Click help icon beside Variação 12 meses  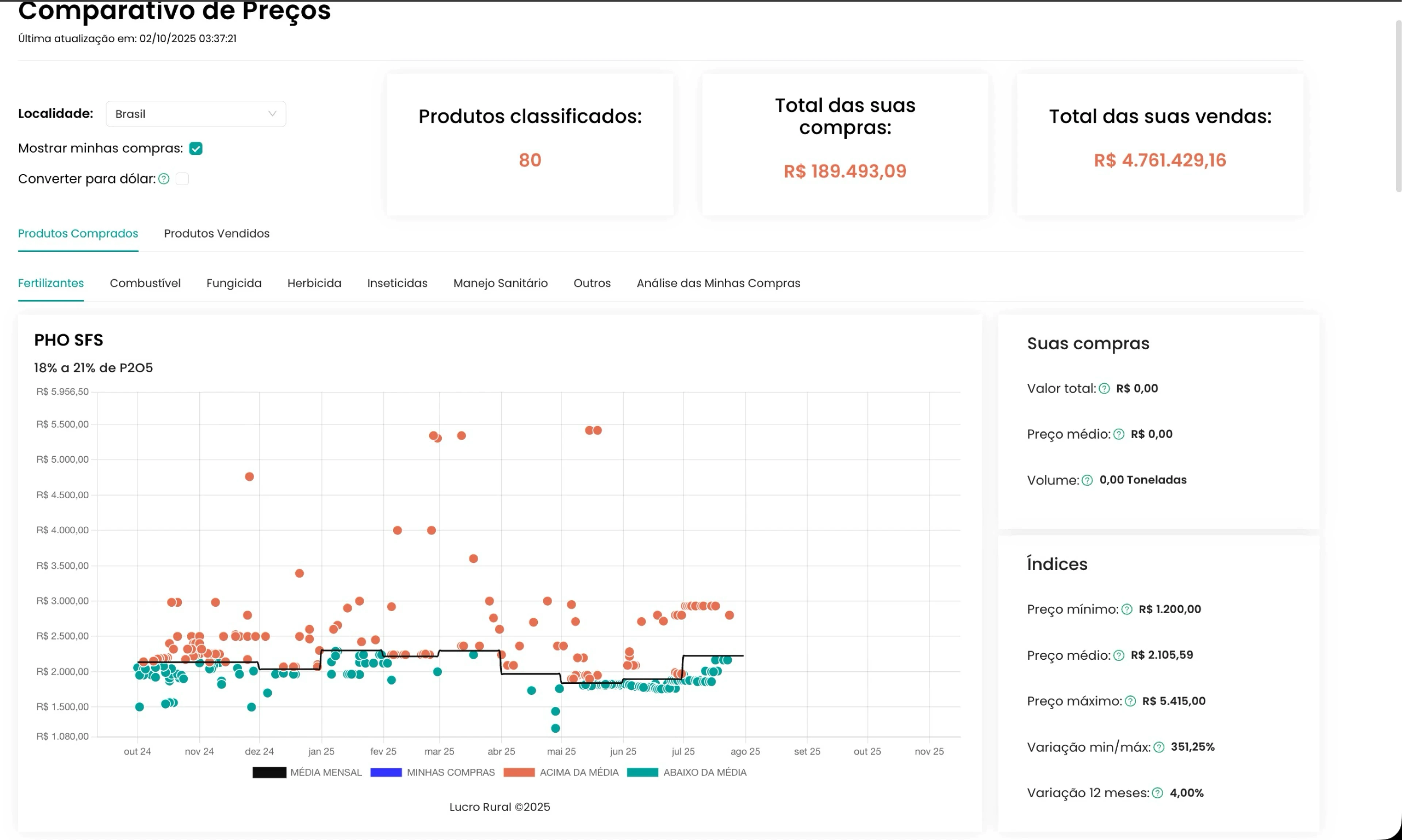click(1157, 793)
